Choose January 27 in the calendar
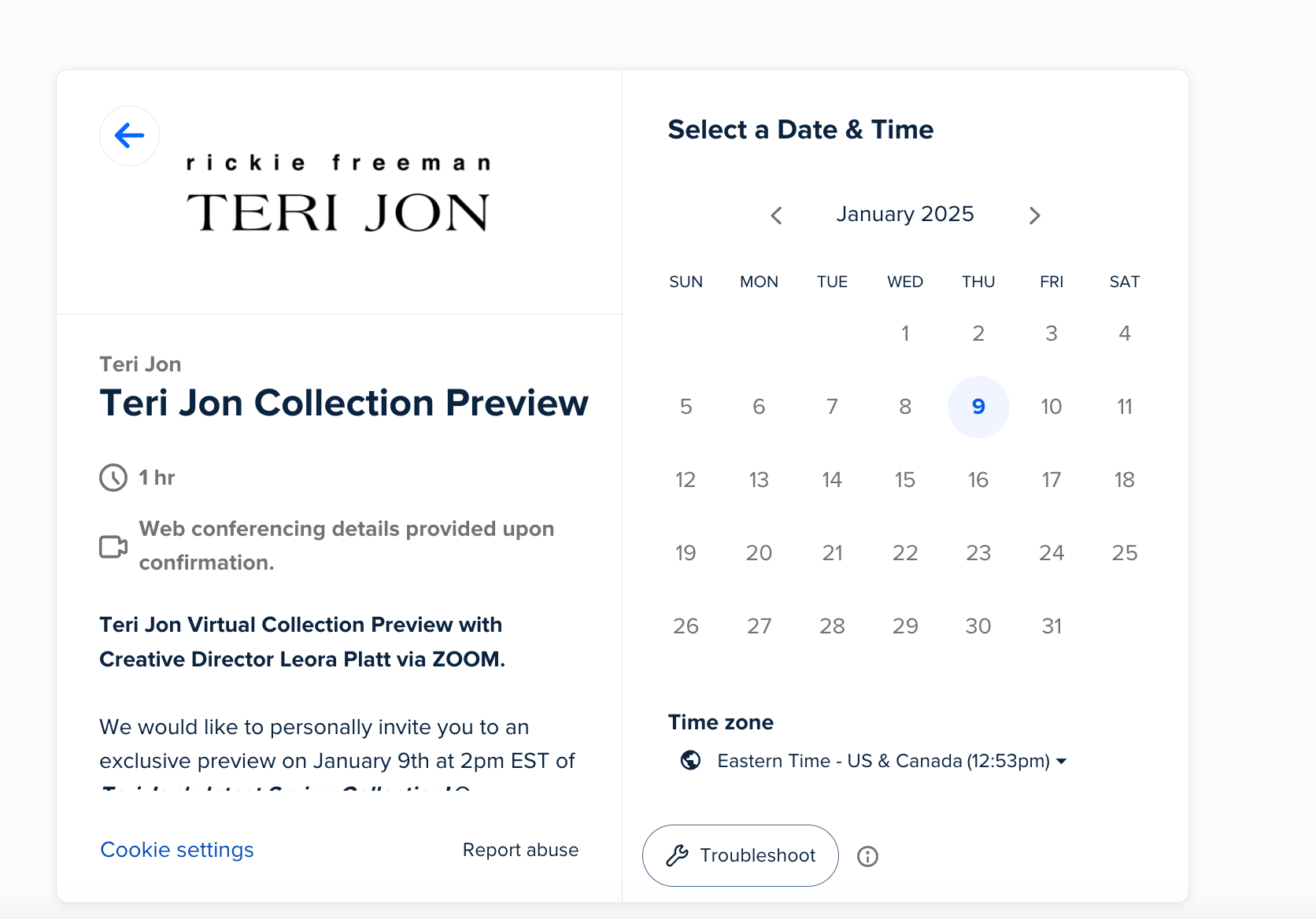 [x=759, y=626]
